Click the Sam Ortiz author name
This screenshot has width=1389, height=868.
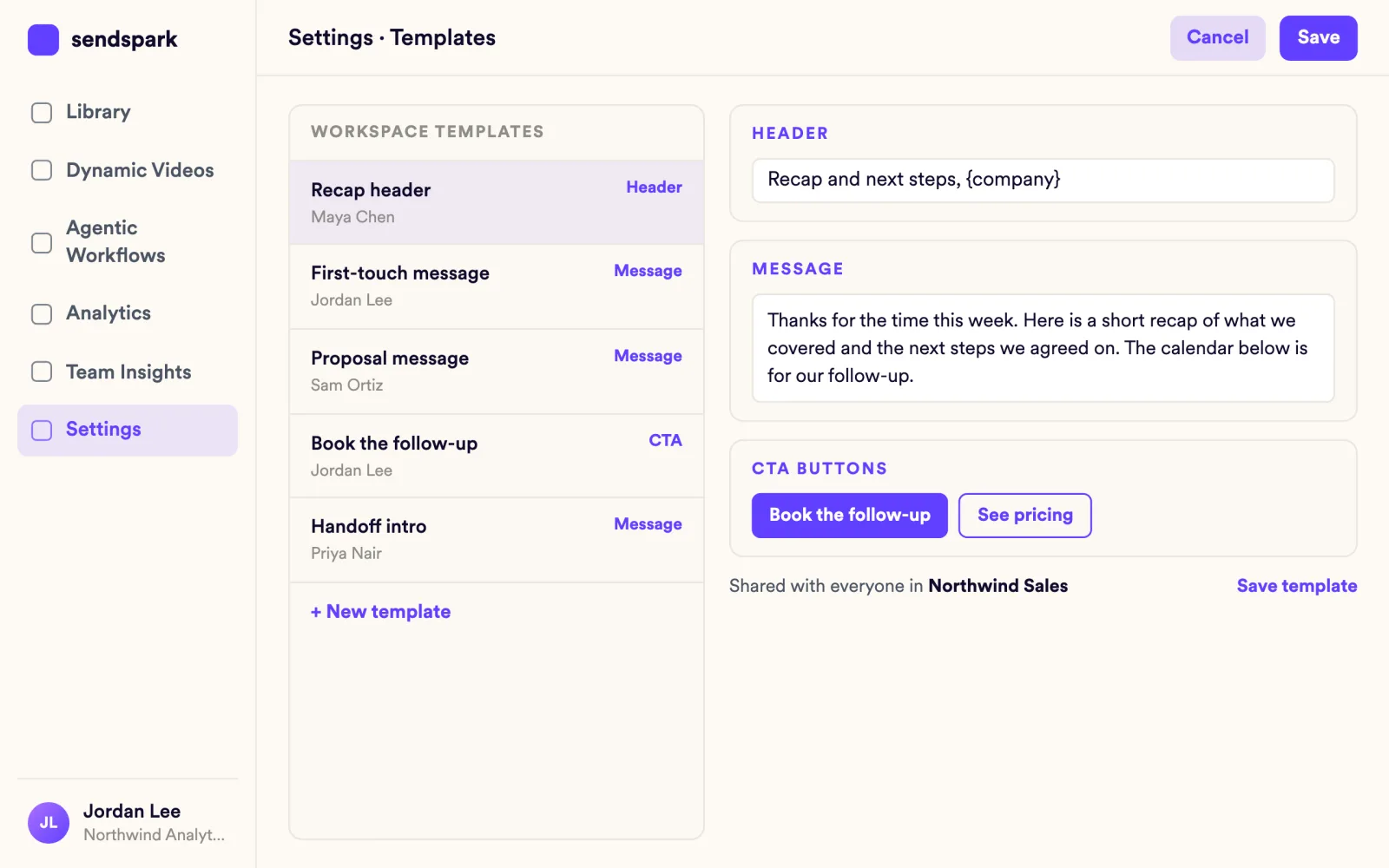[x=347, y=385]
